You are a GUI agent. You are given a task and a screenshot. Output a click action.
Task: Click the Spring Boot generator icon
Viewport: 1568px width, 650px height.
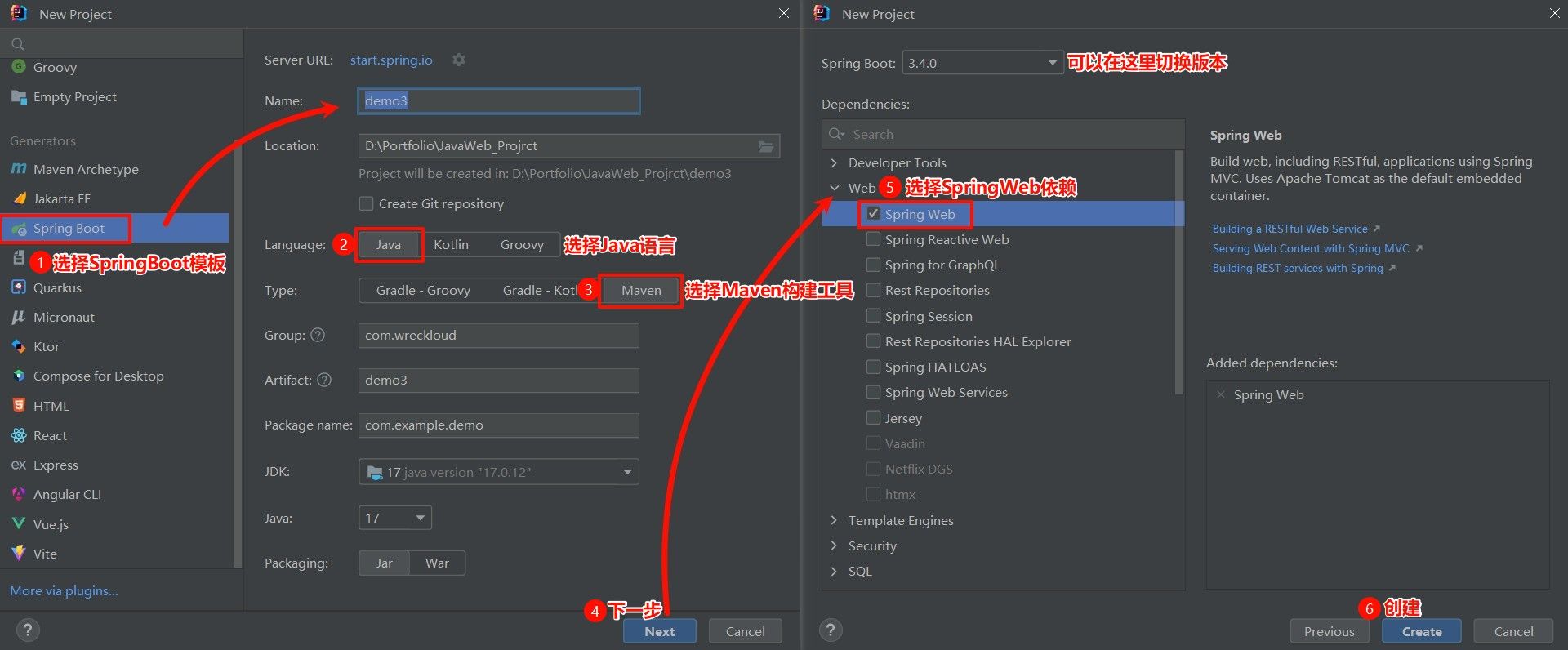tap(19, 229)
